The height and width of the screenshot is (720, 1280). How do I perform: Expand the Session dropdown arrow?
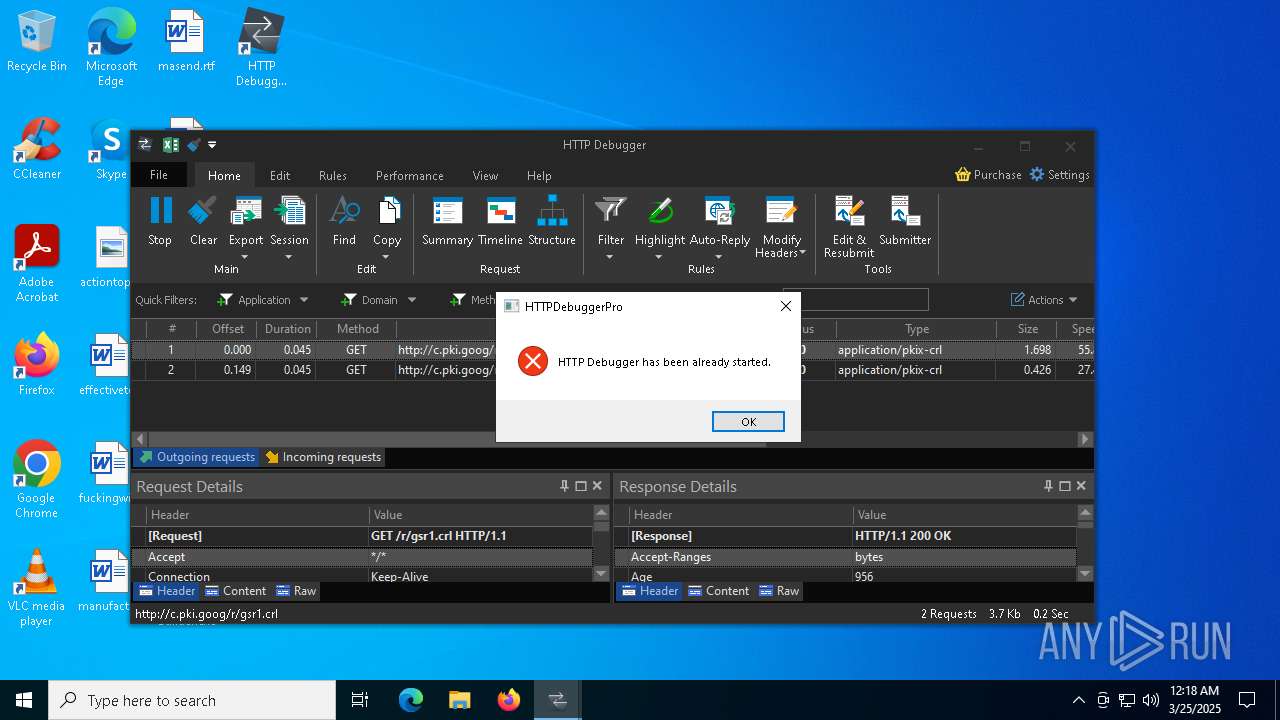(x=290, y=257)
